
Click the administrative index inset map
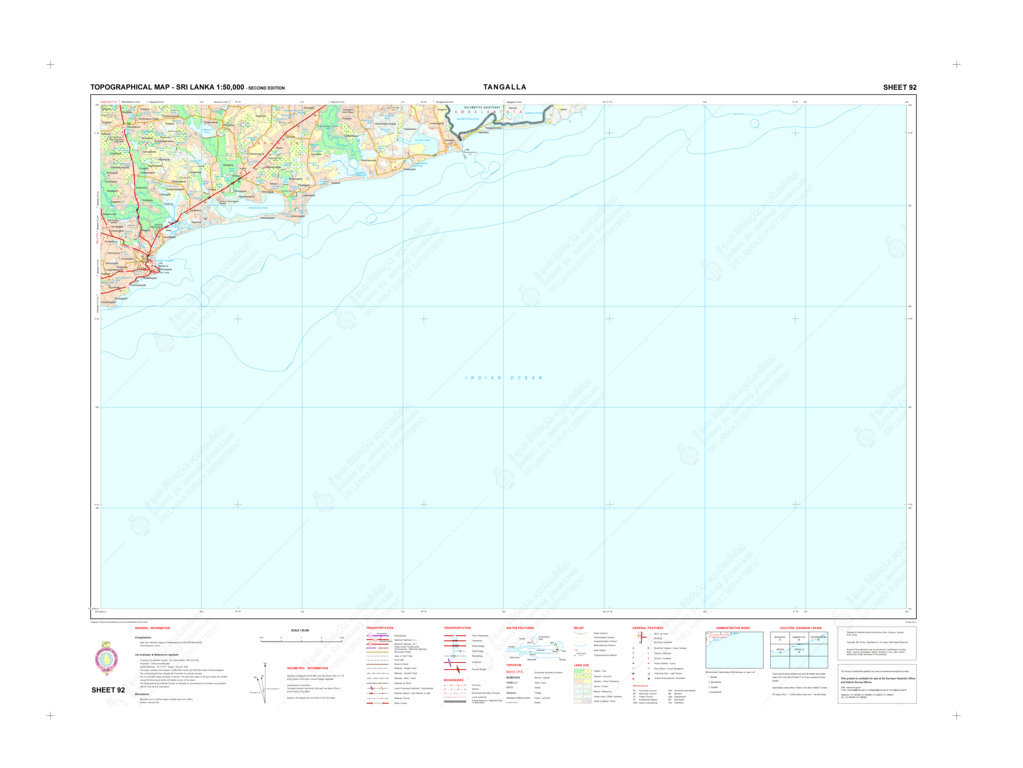click(x=734, y=650)
